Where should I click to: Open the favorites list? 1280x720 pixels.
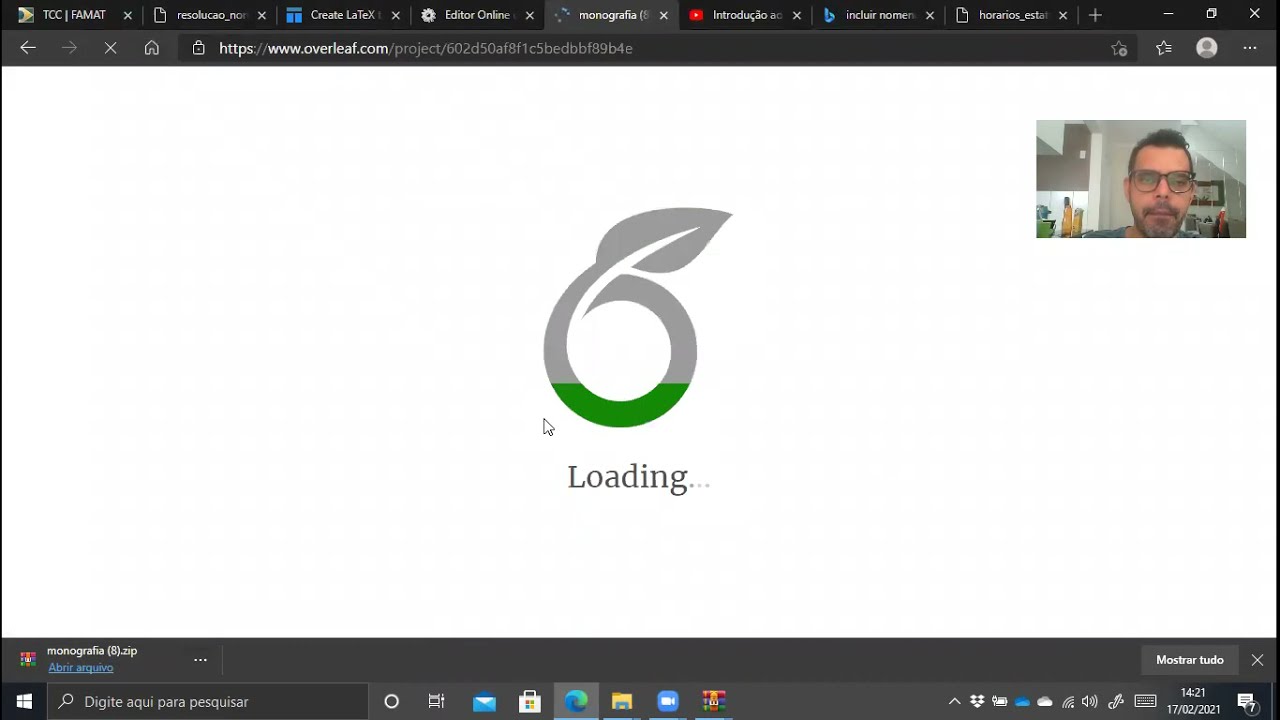coord(1164,48)
